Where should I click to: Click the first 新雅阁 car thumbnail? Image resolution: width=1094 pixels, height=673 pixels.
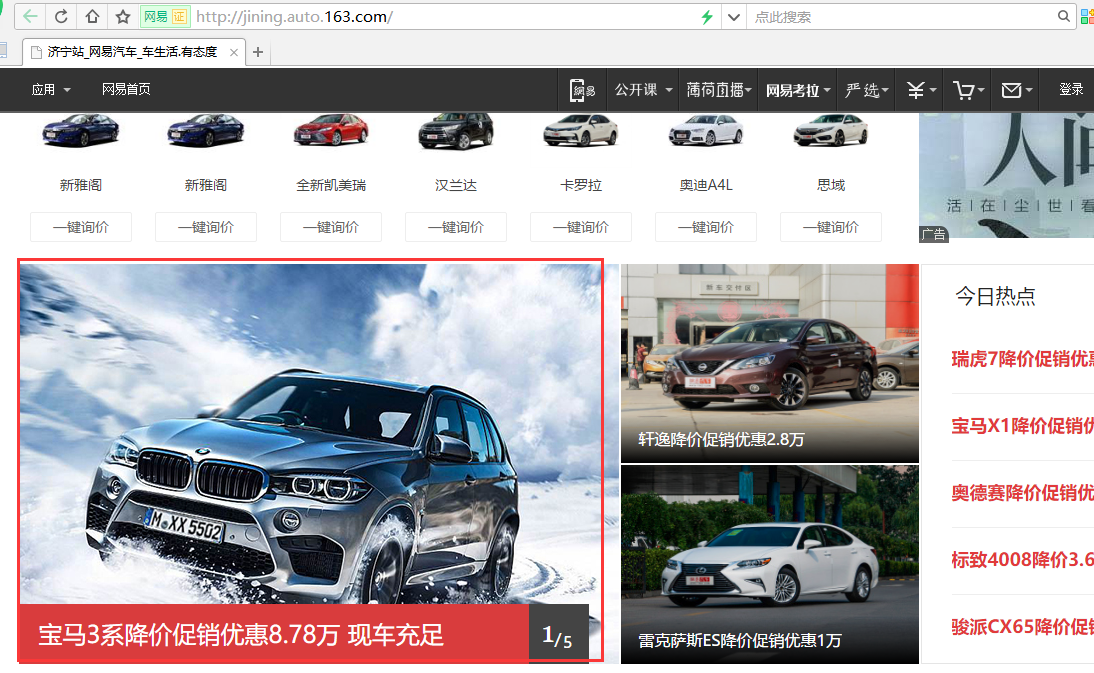tap(81, 131)
